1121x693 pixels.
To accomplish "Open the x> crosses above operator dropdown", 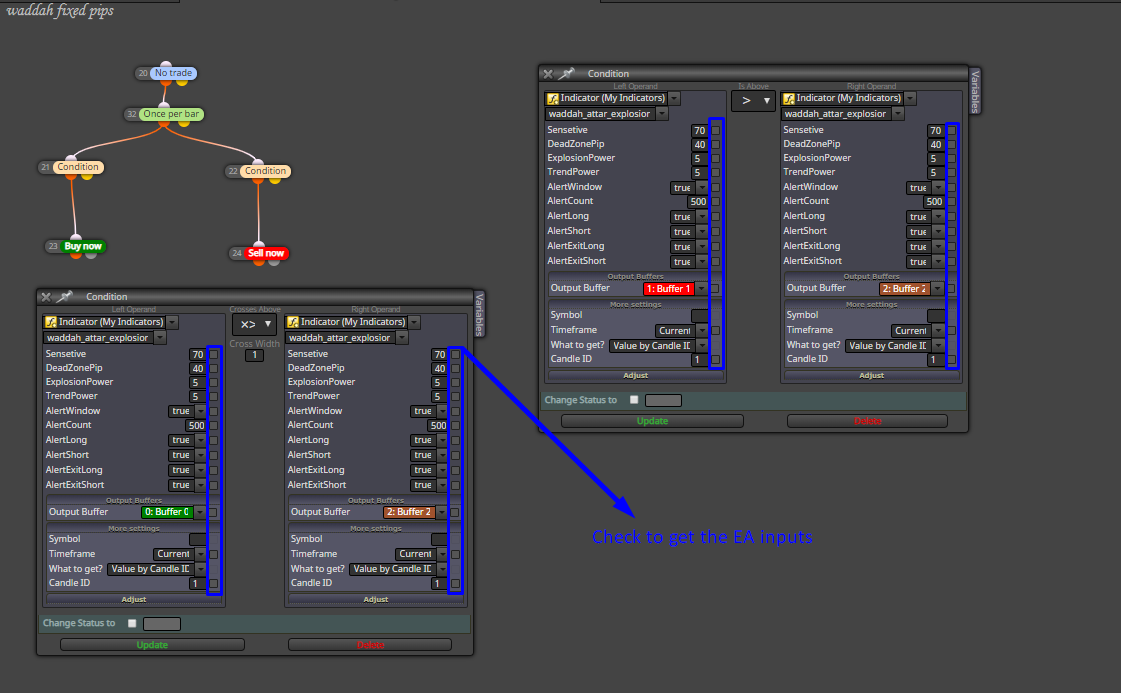I will (x=254, y=325).
